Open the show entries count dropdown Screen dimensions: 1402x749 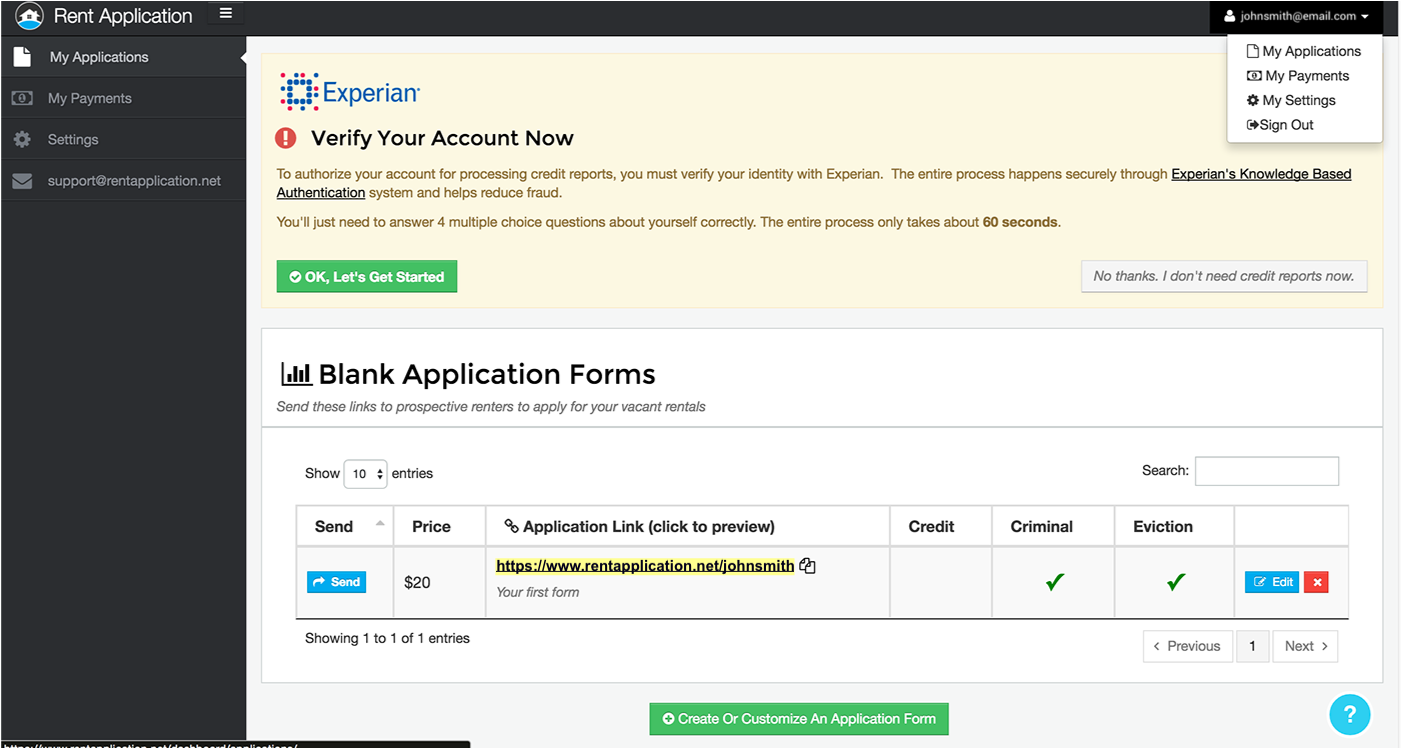[365, 474]
